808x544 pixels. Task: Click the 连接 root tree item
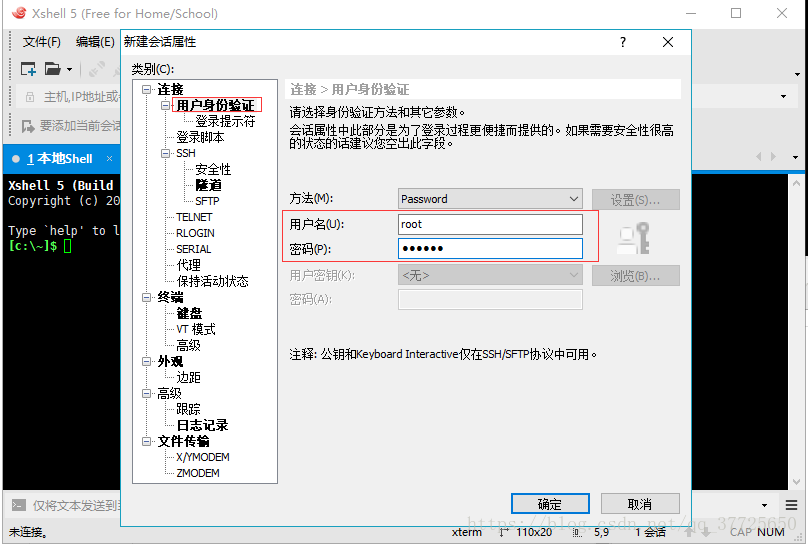[x=171, y=89]
